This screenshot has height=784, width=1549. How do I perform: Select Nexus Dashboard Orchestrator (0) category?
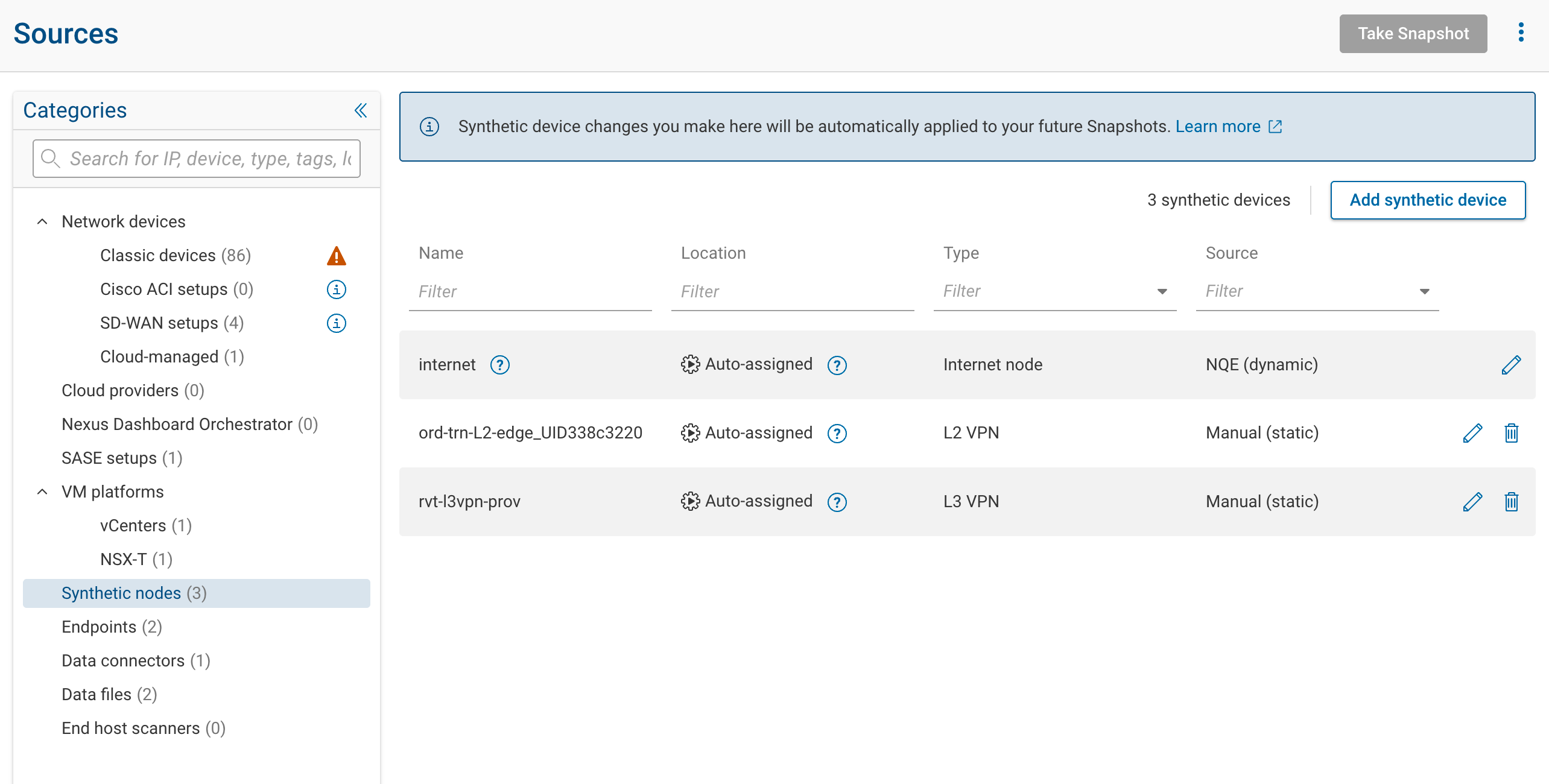click(189, 425)
